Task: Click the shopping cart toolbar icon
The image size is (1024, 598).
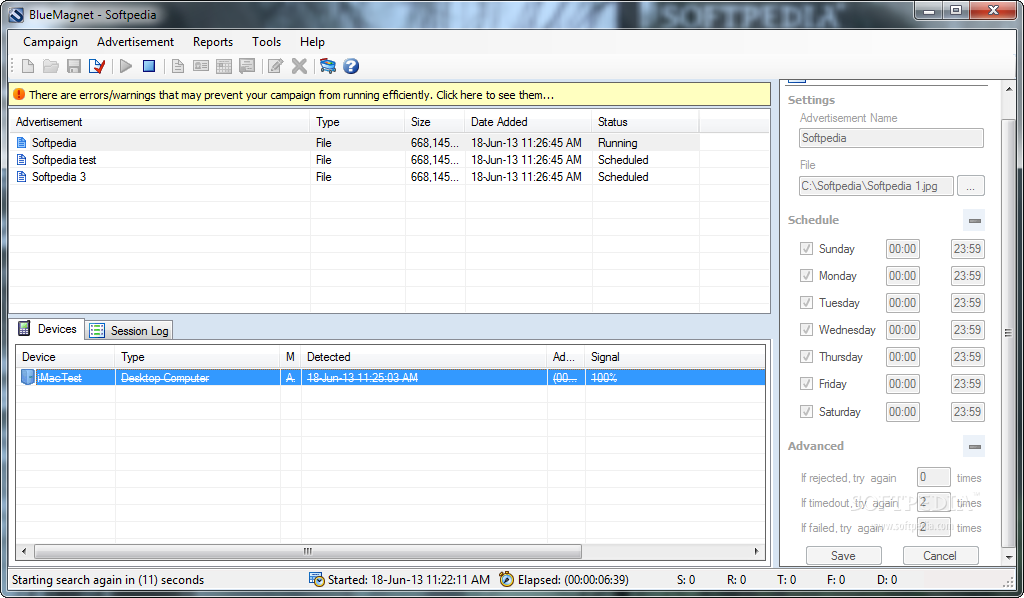Action: 328,66
